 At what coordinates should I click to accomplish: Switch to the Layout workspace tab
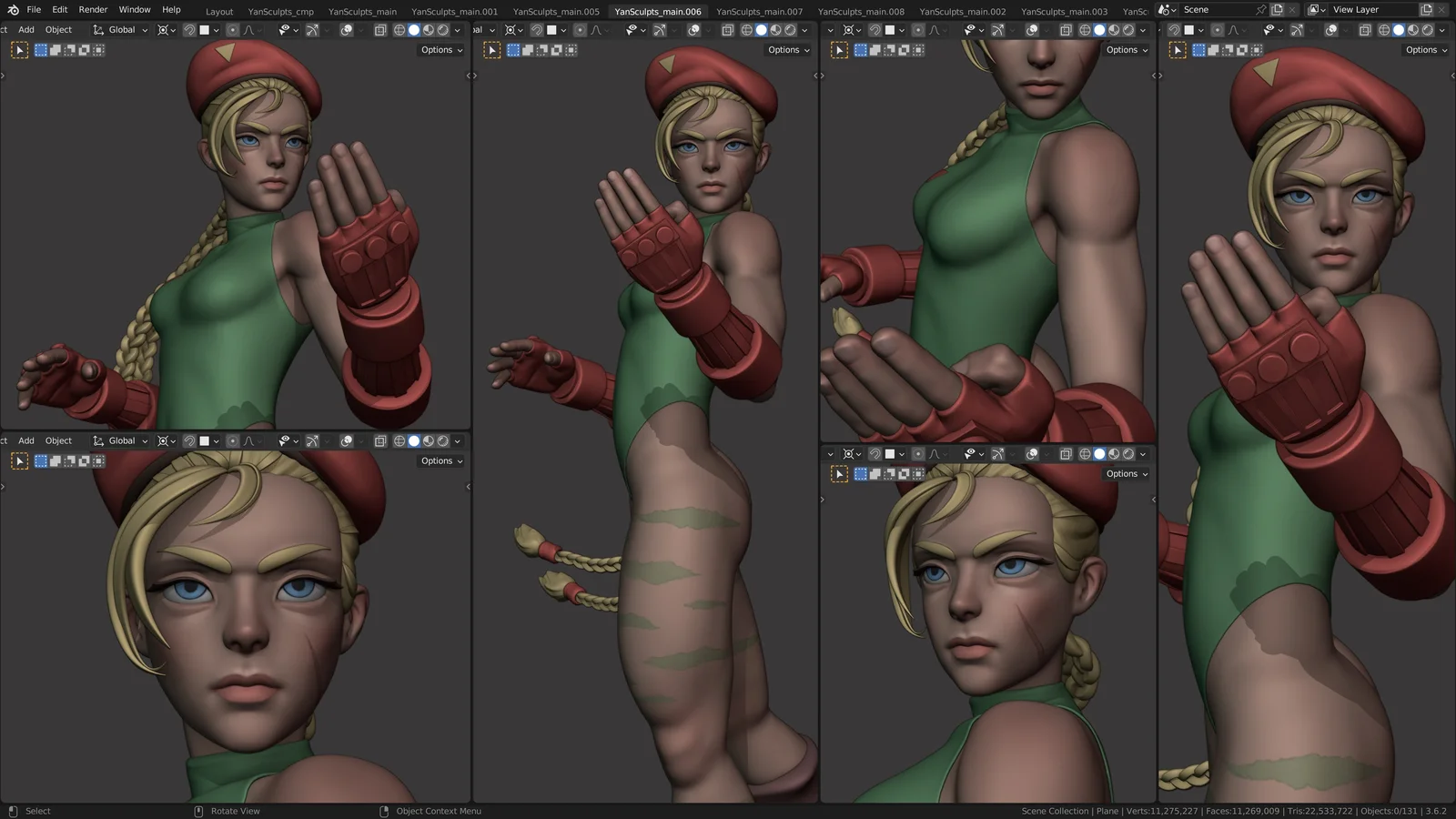tap(219, 12)
